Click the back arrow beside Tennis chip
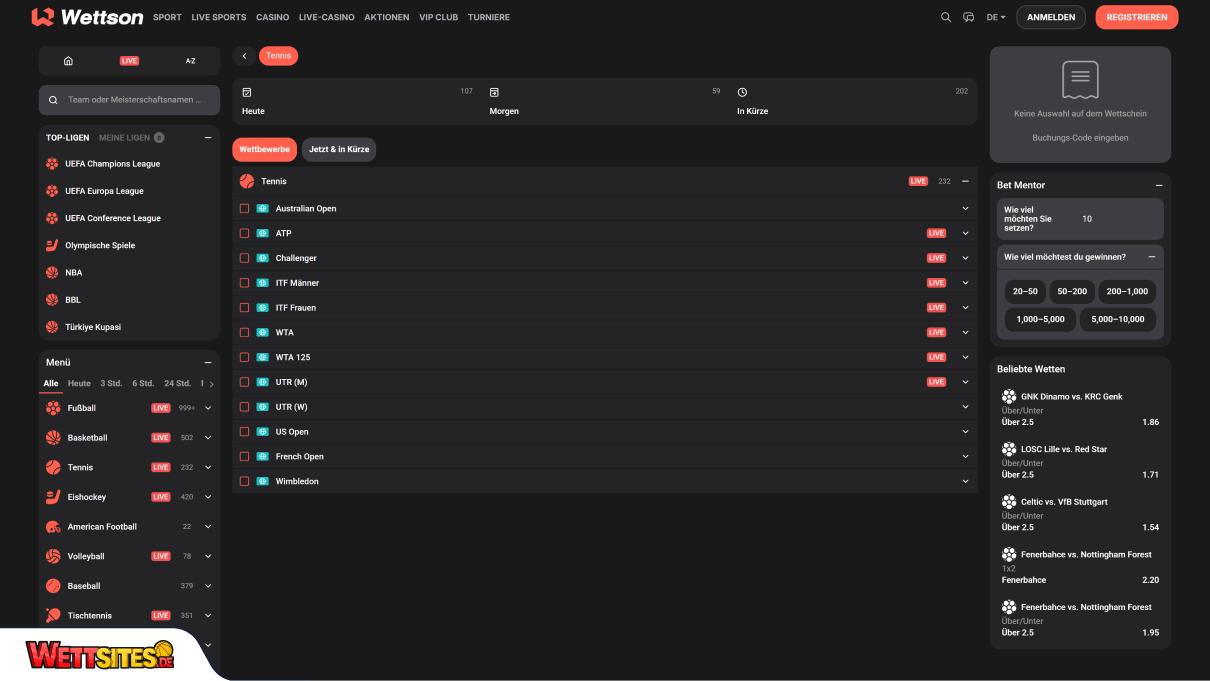 click(x=244, y=56)
